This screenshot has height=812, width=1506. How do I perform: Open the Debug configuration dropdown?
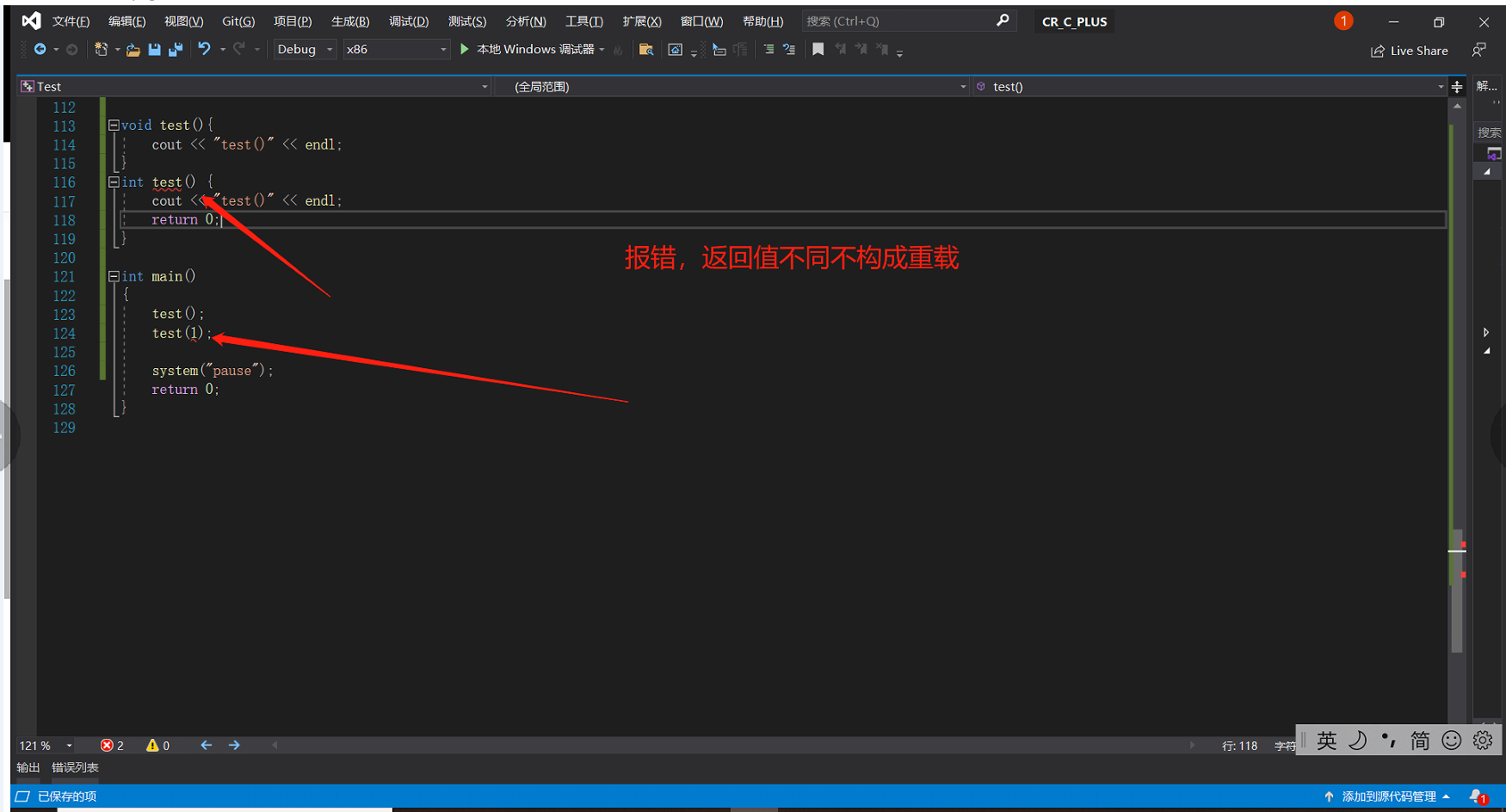coord(305,49)
